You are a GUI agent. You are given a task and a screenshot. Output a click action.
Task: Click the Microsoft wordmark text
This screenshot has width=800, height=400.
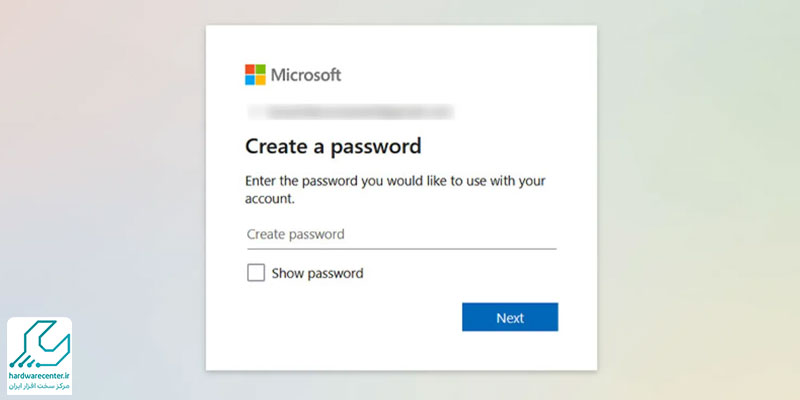pyautogui.click(x=306, y=75)
